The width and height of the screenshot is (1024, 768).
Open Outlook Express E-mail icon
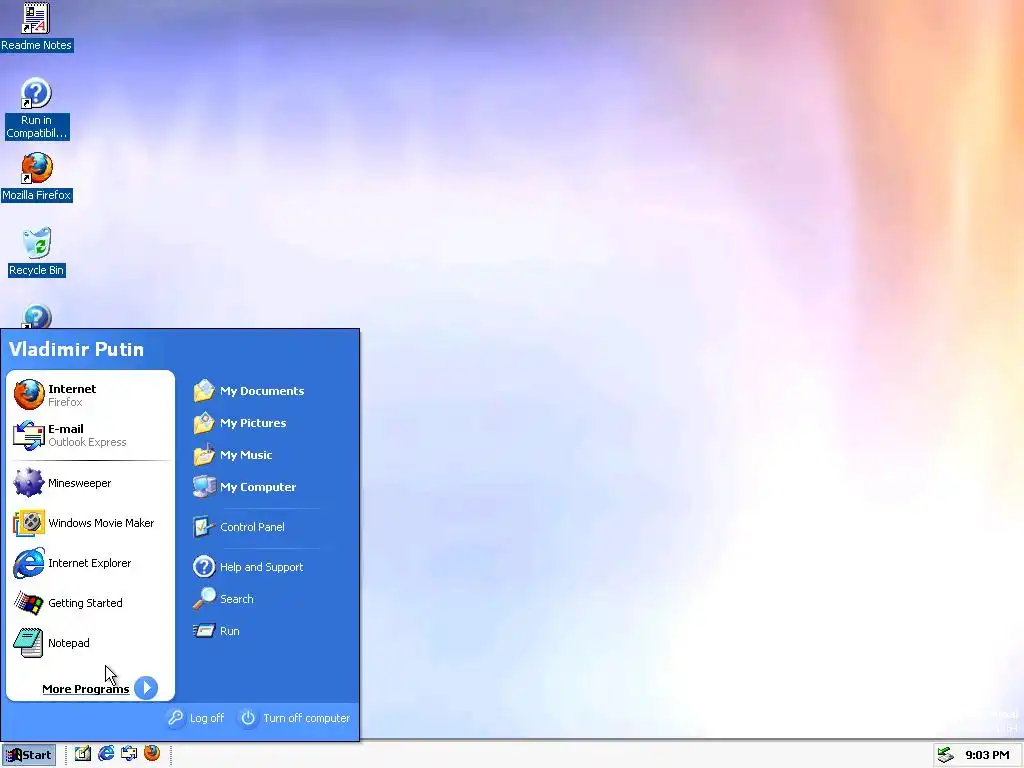coord(29,435)
